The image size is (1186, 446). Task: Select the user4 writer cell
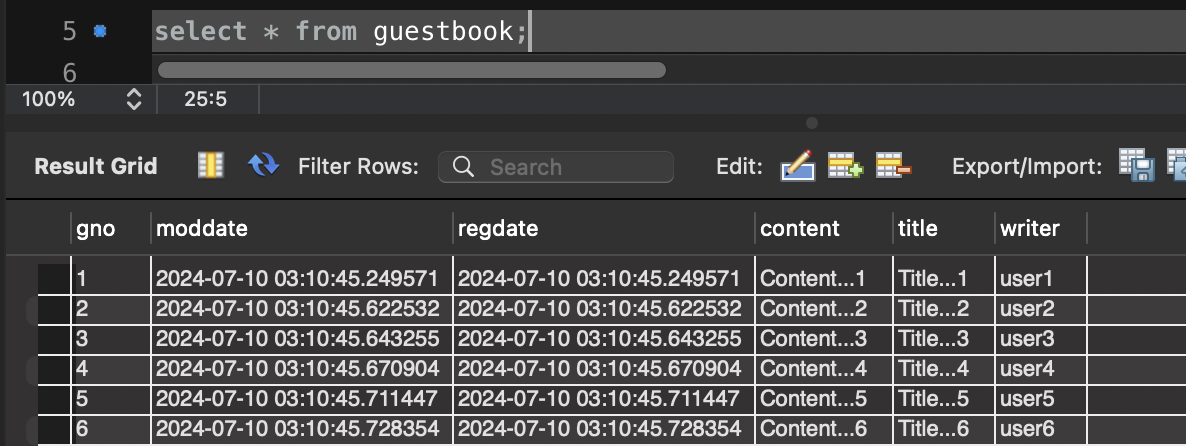click(1041, 369)
